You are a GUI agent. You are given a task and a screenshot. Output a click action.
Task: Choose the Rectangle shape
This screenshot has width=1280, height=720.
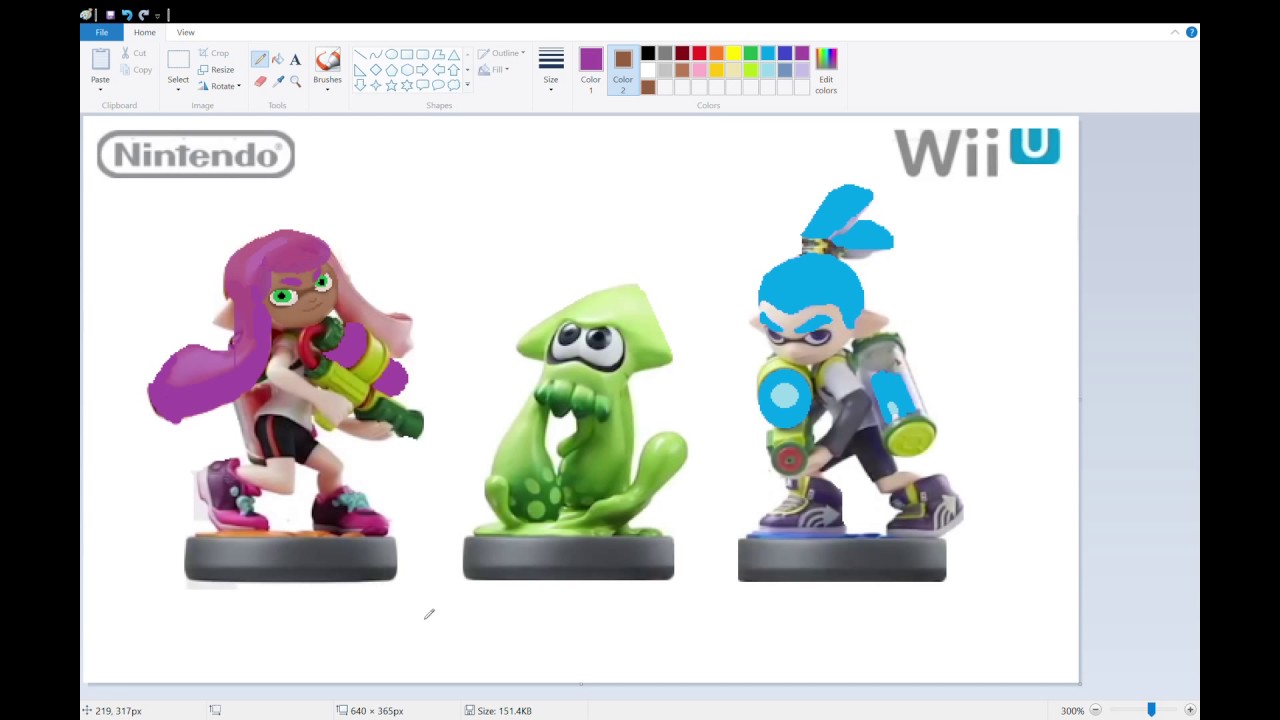407,55
